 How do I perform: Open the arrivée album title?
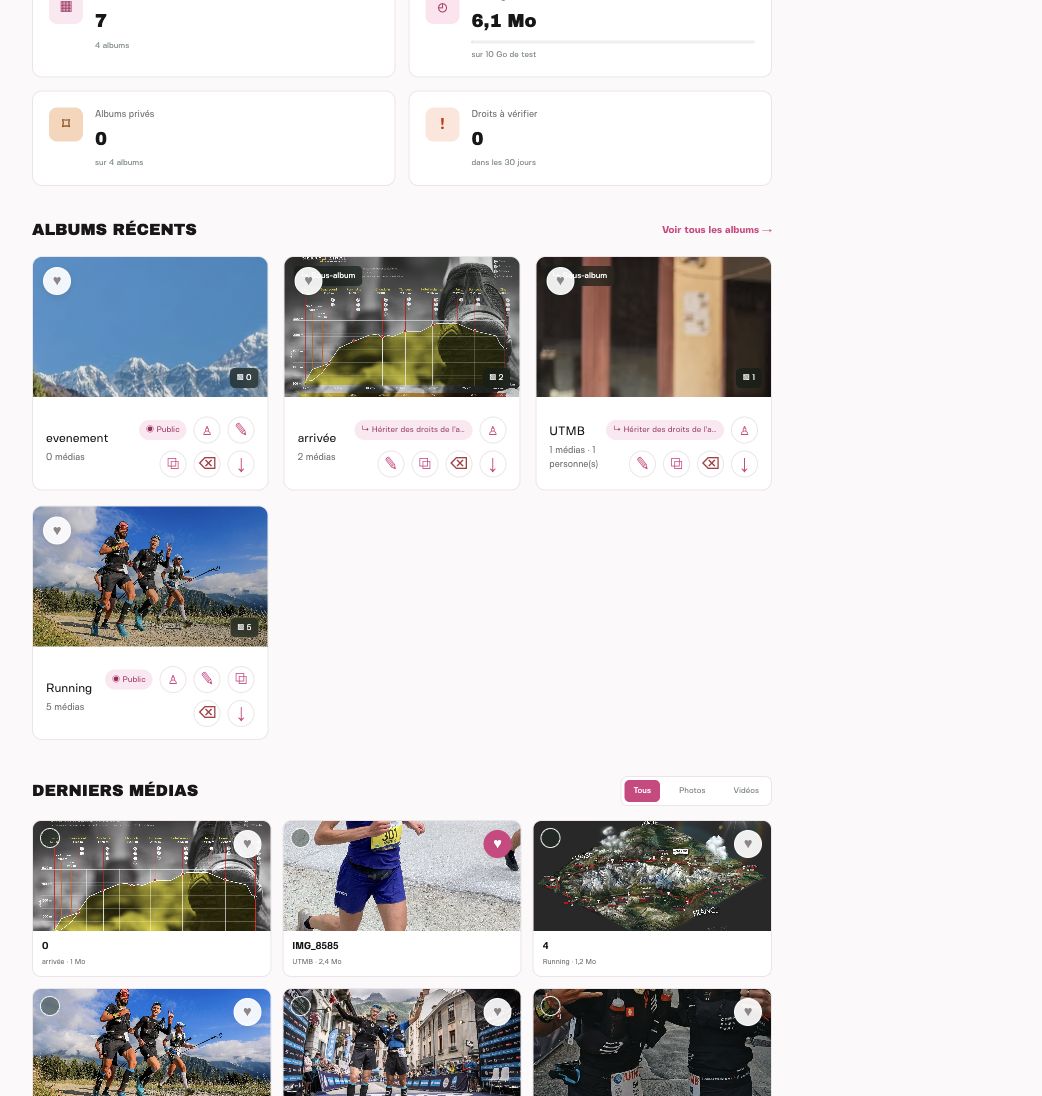tap(317, 438)
